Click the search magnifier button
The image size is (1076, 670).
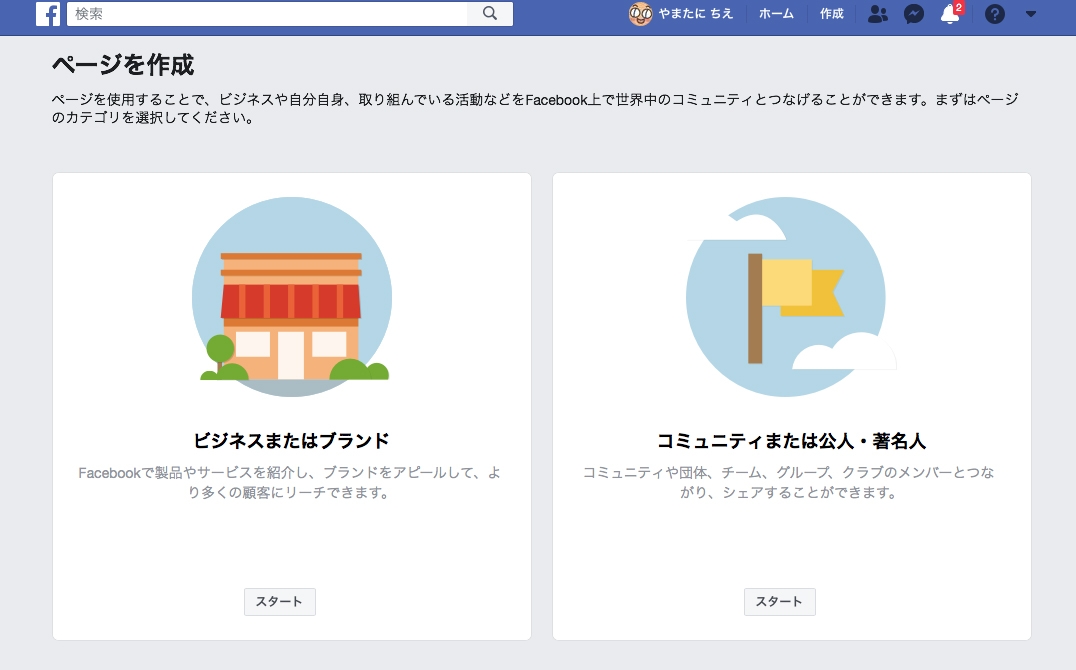[490, 14]
